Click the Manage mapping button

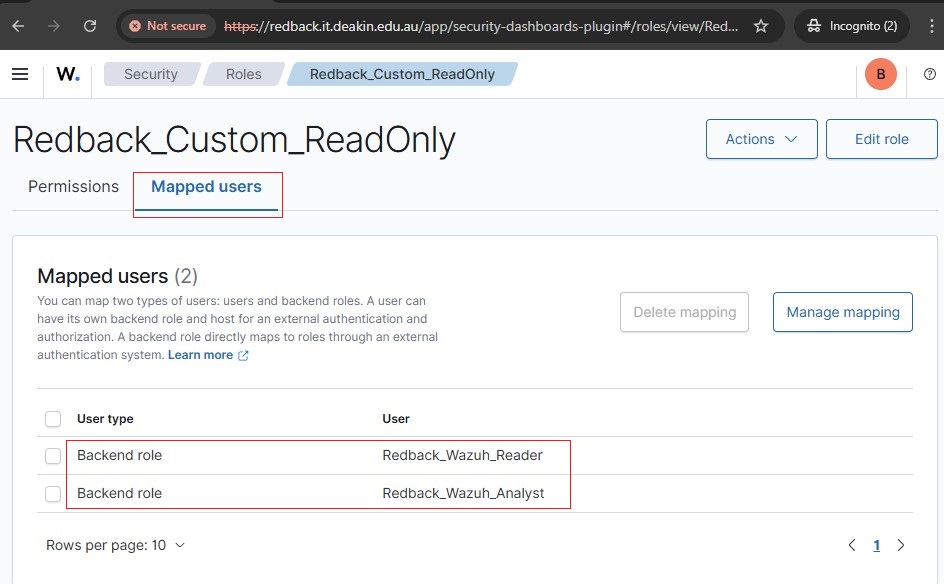(x=843, y=312)
